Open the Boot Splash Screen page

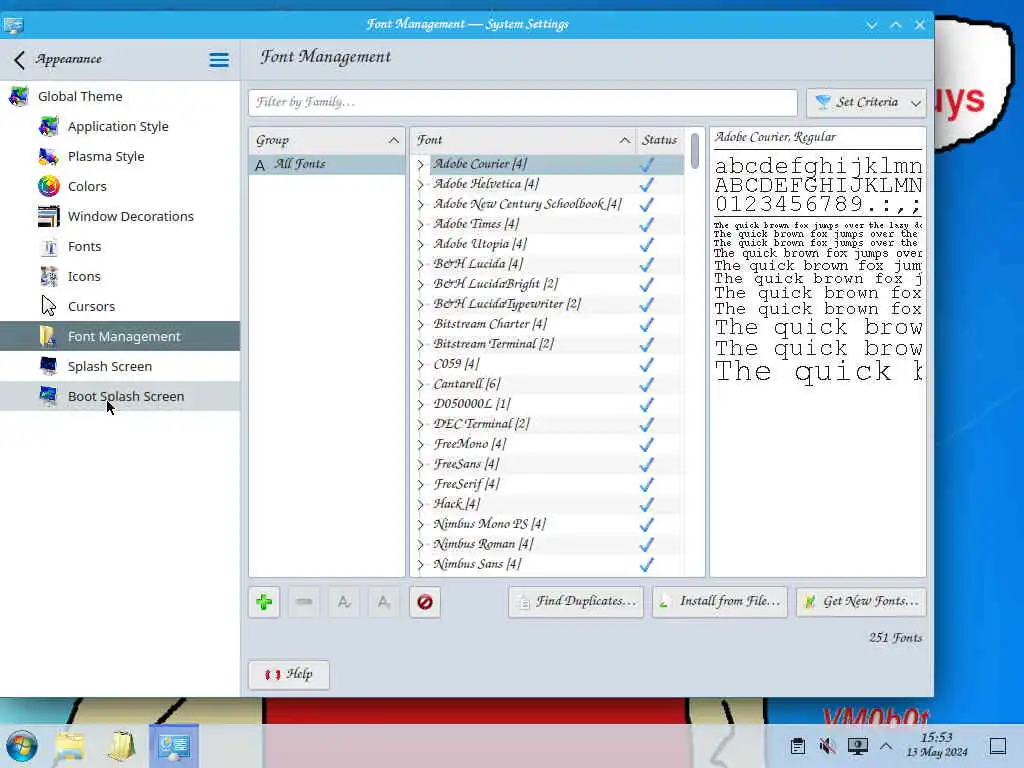coord(120,396)
